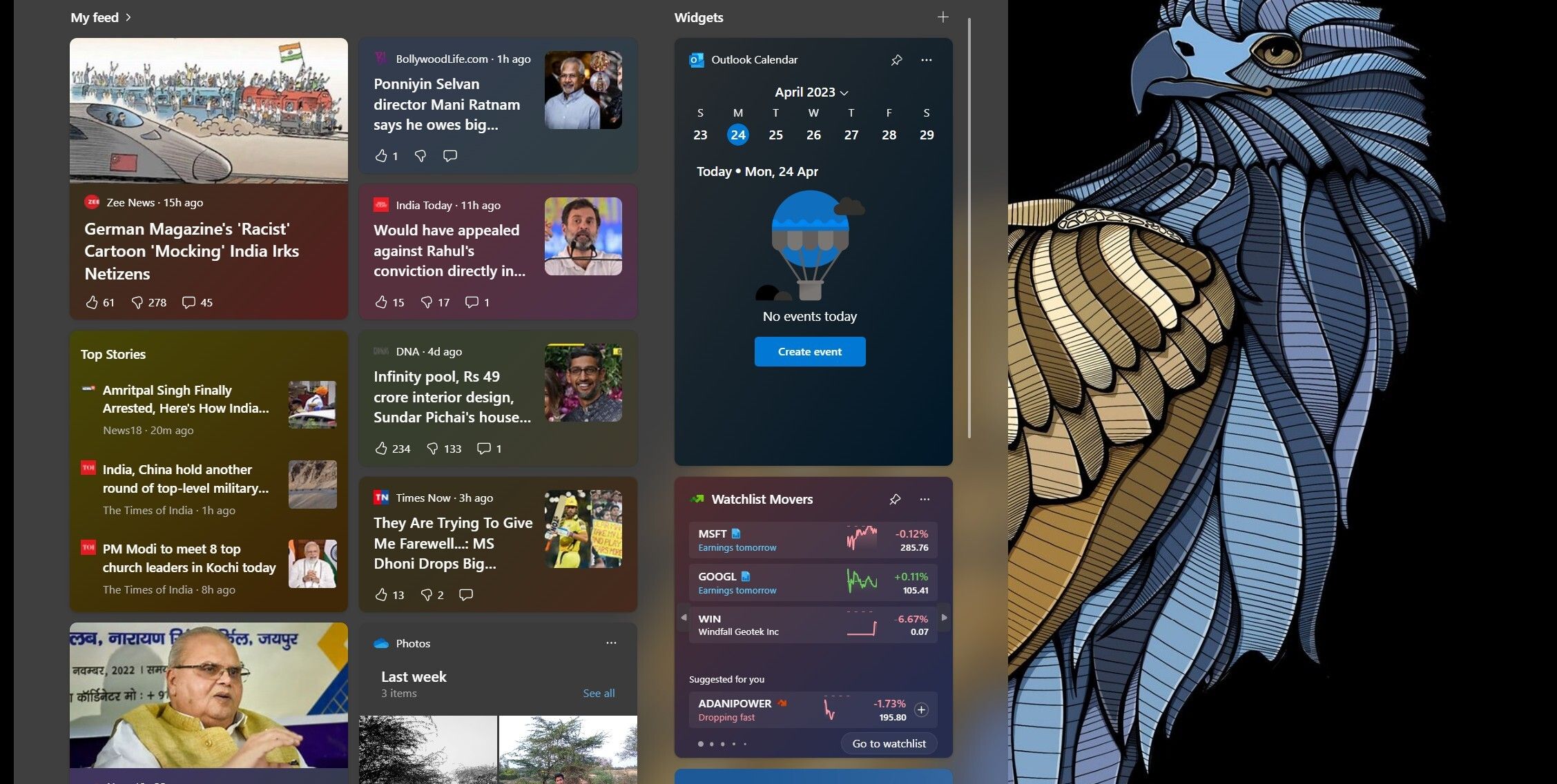Click the three-dot menu on Watchlist Movers

point(925,498)
